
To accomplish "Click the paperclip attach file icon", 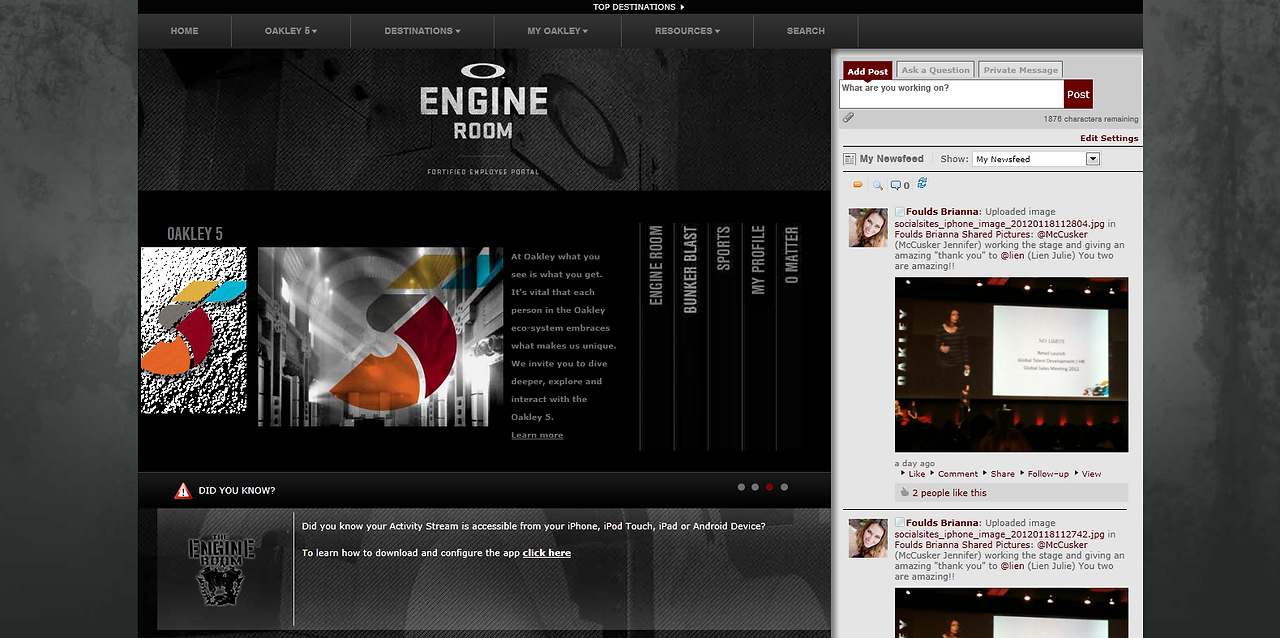I will click(x=848, y=118).
